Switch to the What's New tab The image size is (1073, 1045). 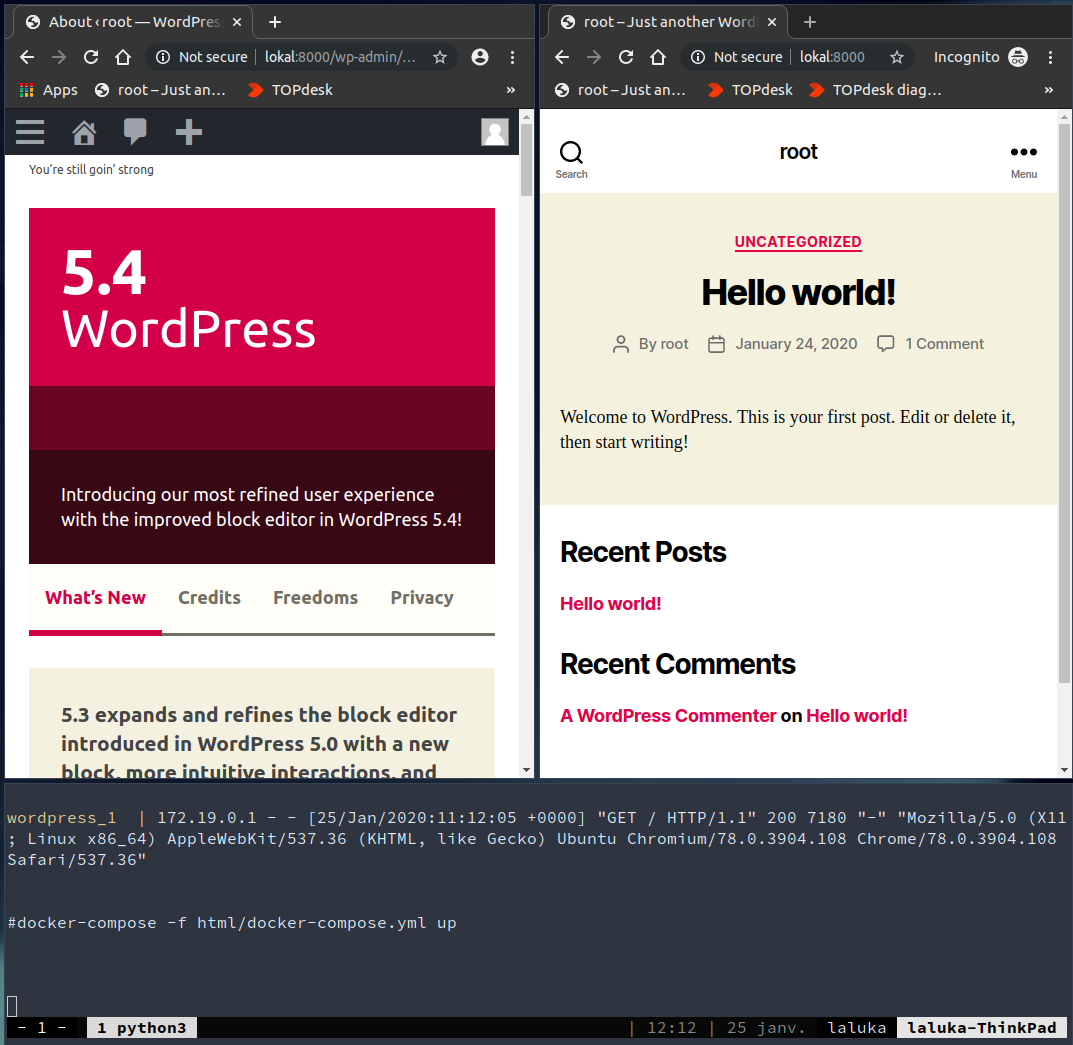[95, 598]
